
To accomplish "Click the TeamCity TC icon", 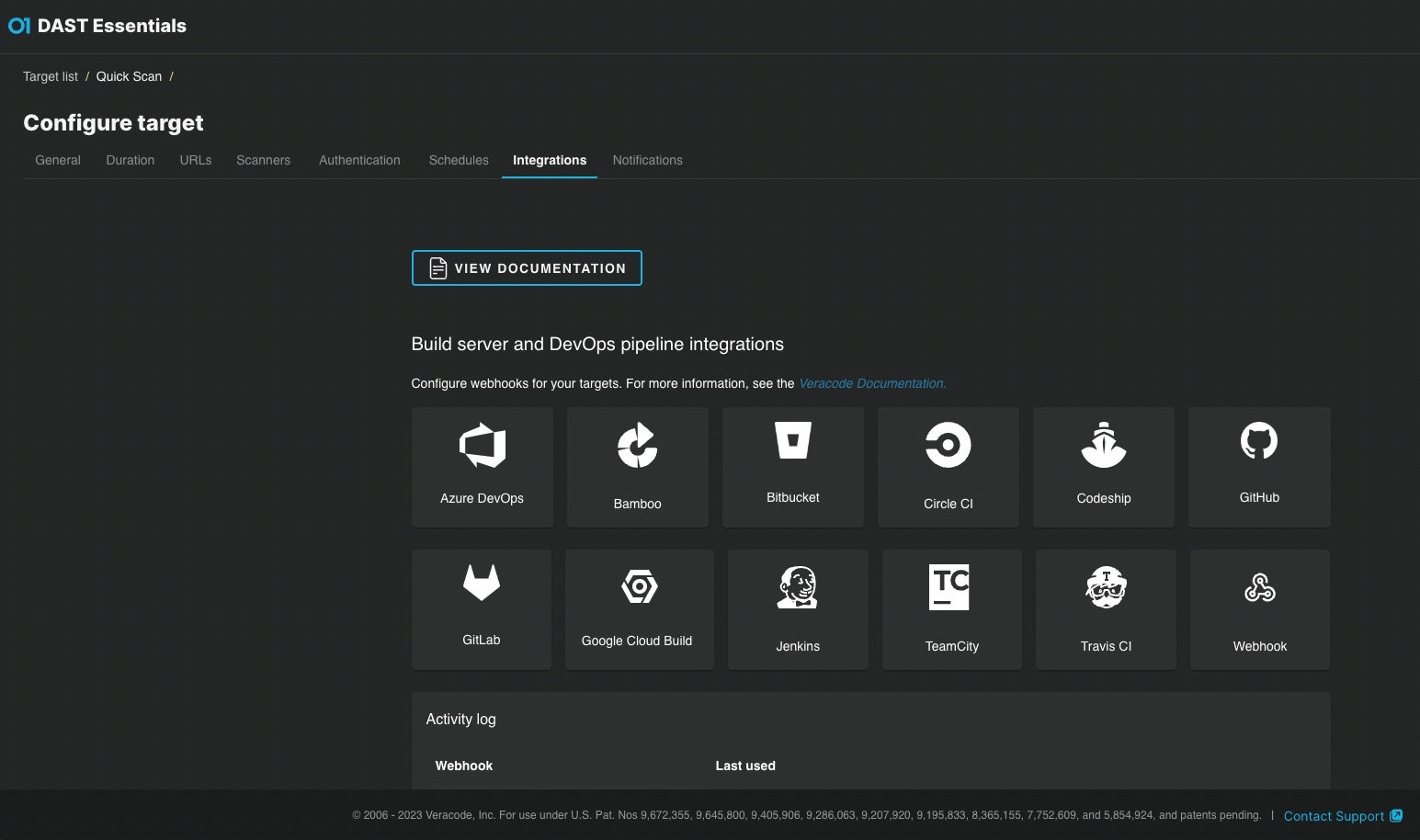I will coord(949,587).
